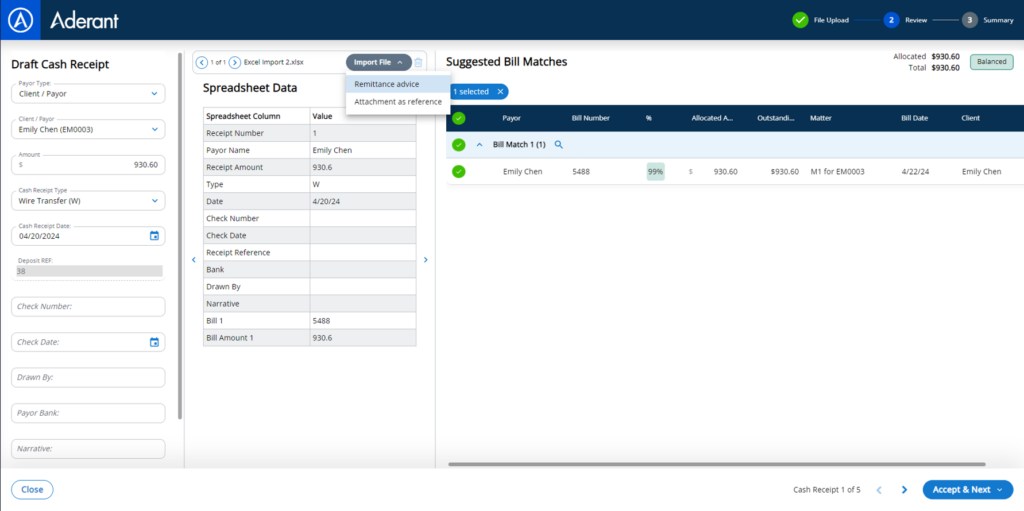Toggle Bill Match 1 group checkmark
Image resolution: width=1024 pixels, height=511 pixels.
(458, 144)
